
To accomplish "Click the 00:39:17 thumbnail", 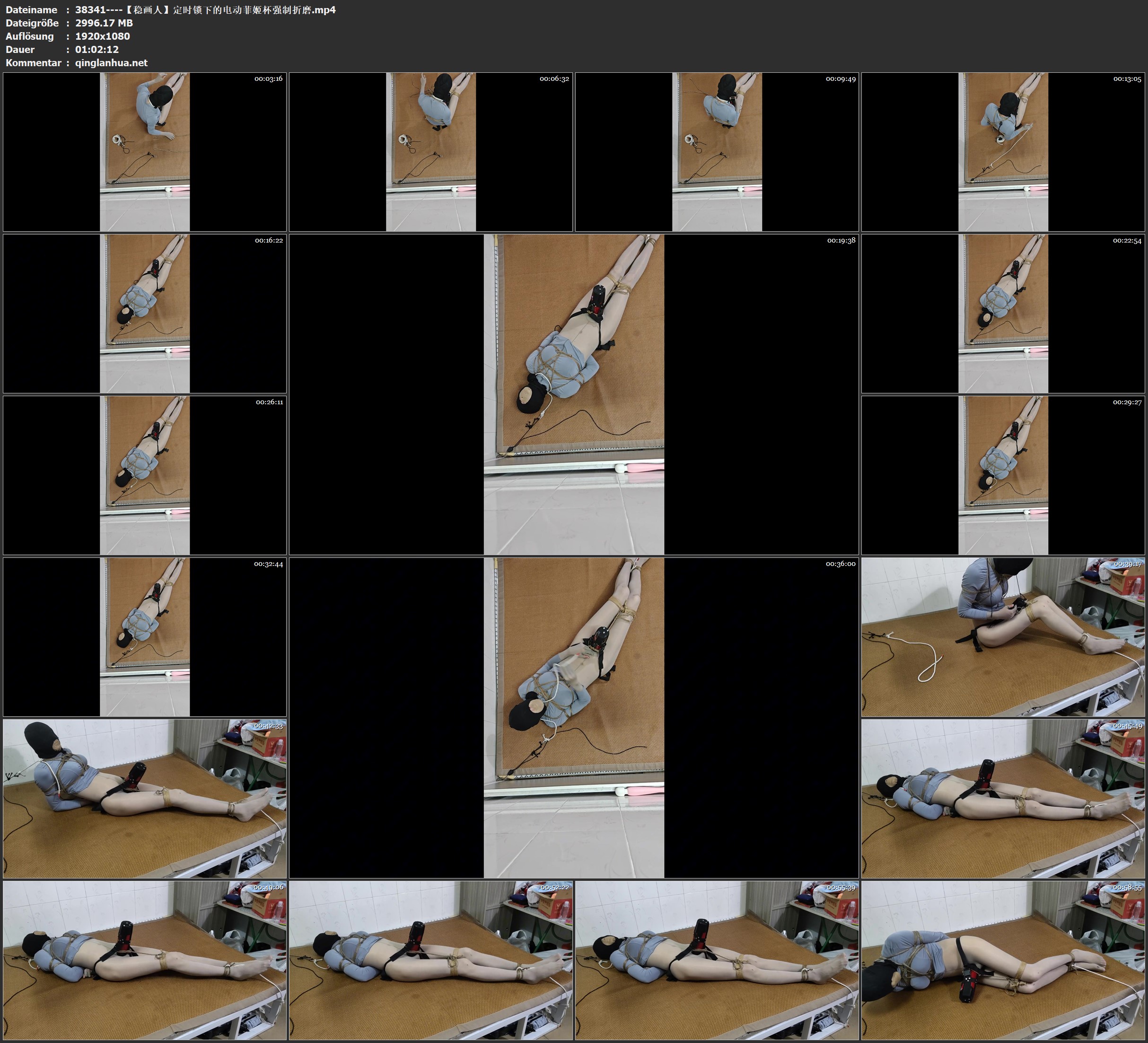I will [x=1003, y=636].
